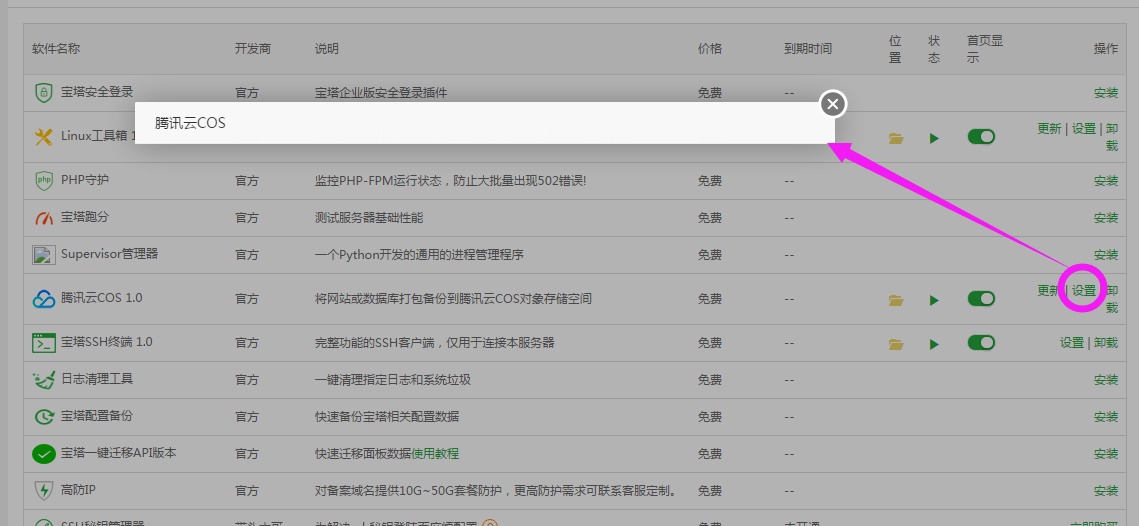The height and width of the screenshot is (526, 1139).
Task: Click the 软件名称 column header
Action: click(56, 49)
